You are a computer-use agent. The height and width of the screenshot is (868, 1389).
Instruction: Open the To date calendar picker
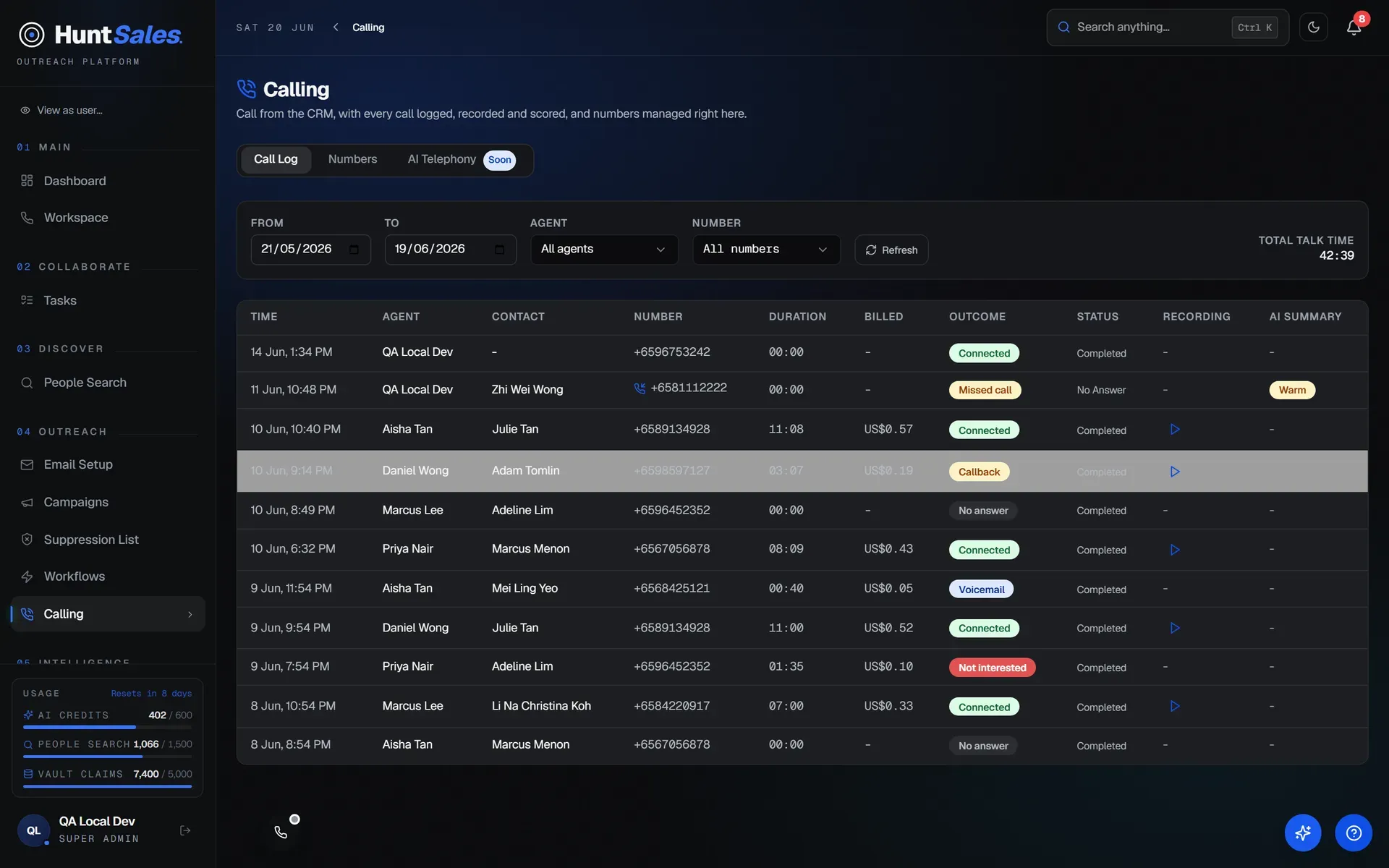pos(500,250)
